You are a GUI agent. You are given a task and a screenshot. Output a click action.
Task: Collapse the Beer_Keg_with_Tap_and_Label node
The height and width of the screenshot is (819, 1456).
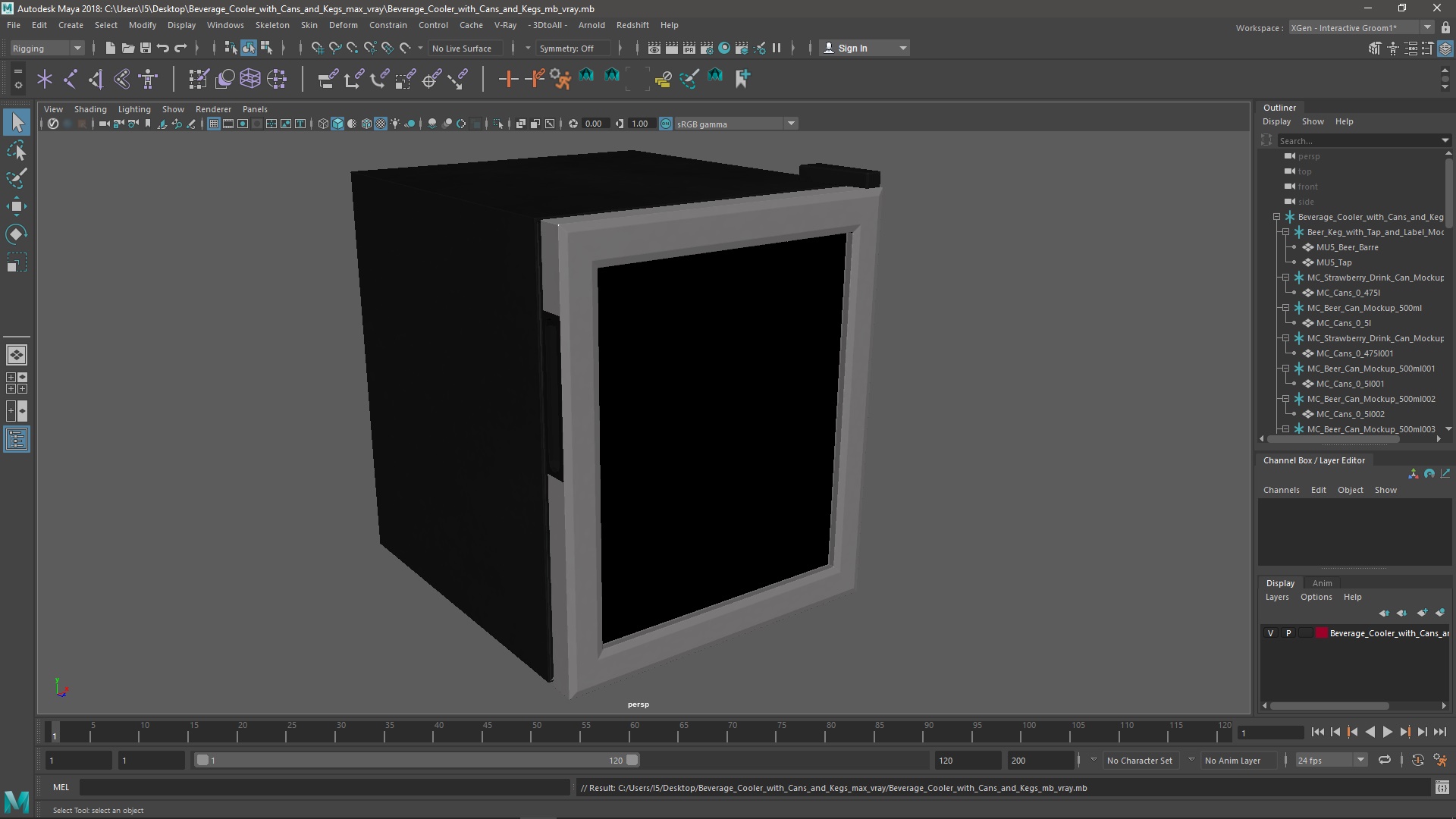pyautogui.click(x=1285, y=232)
